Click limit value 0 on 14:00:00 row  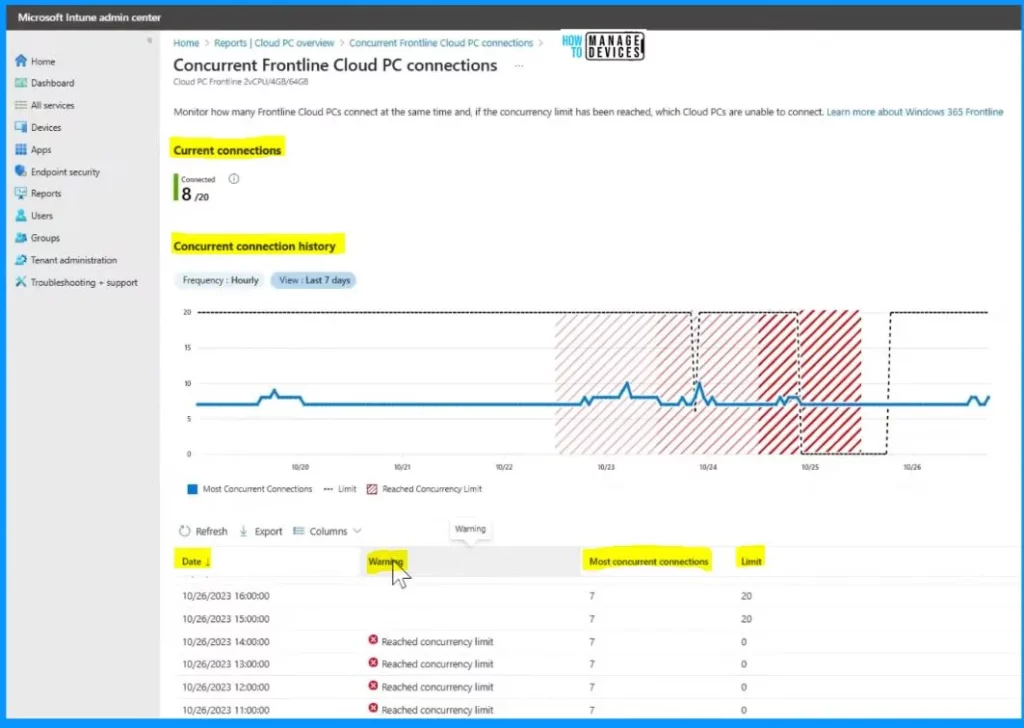click(744, 641)
